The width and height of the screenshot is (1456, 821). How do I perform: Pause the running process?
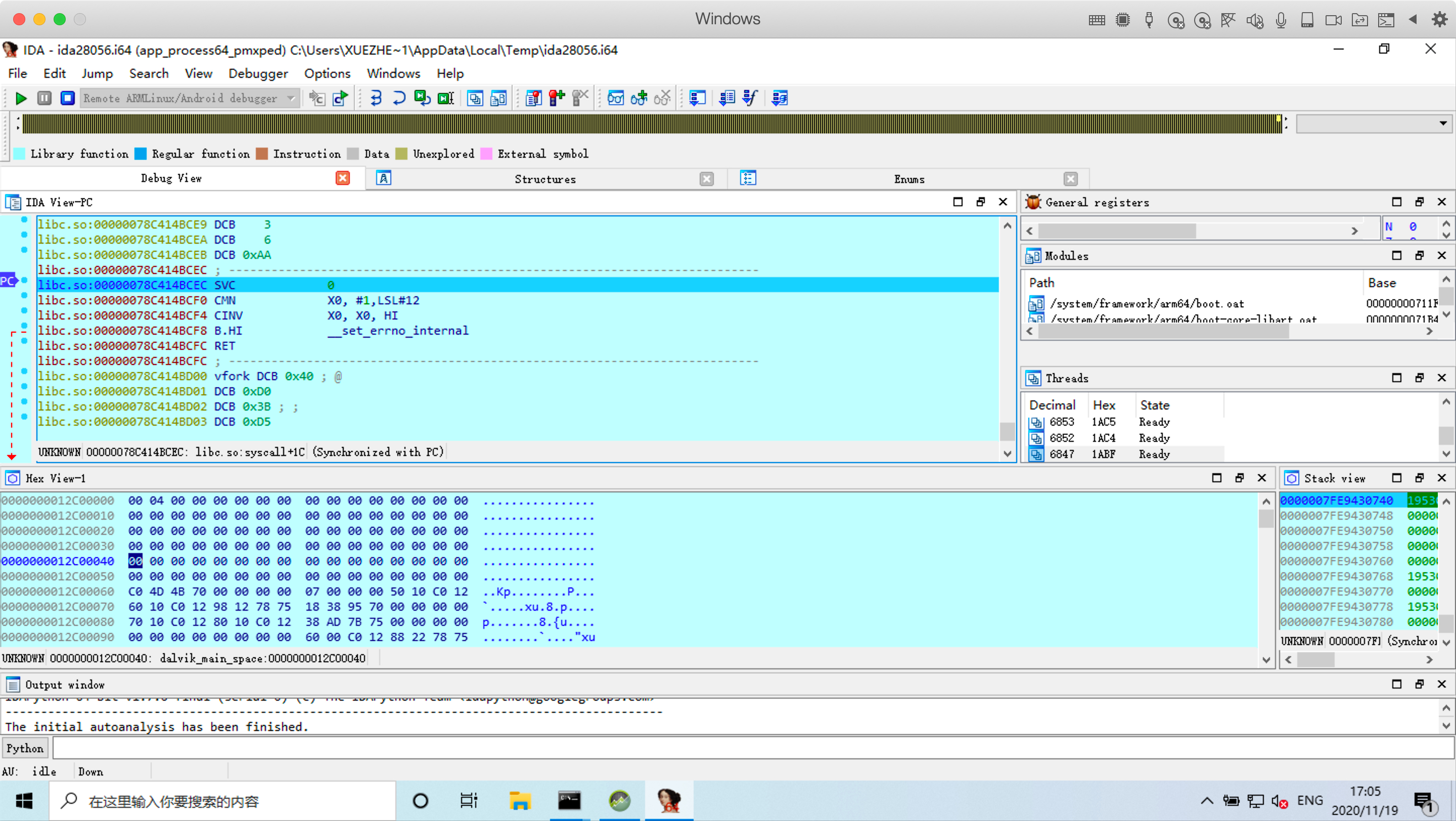pos(44,98)
